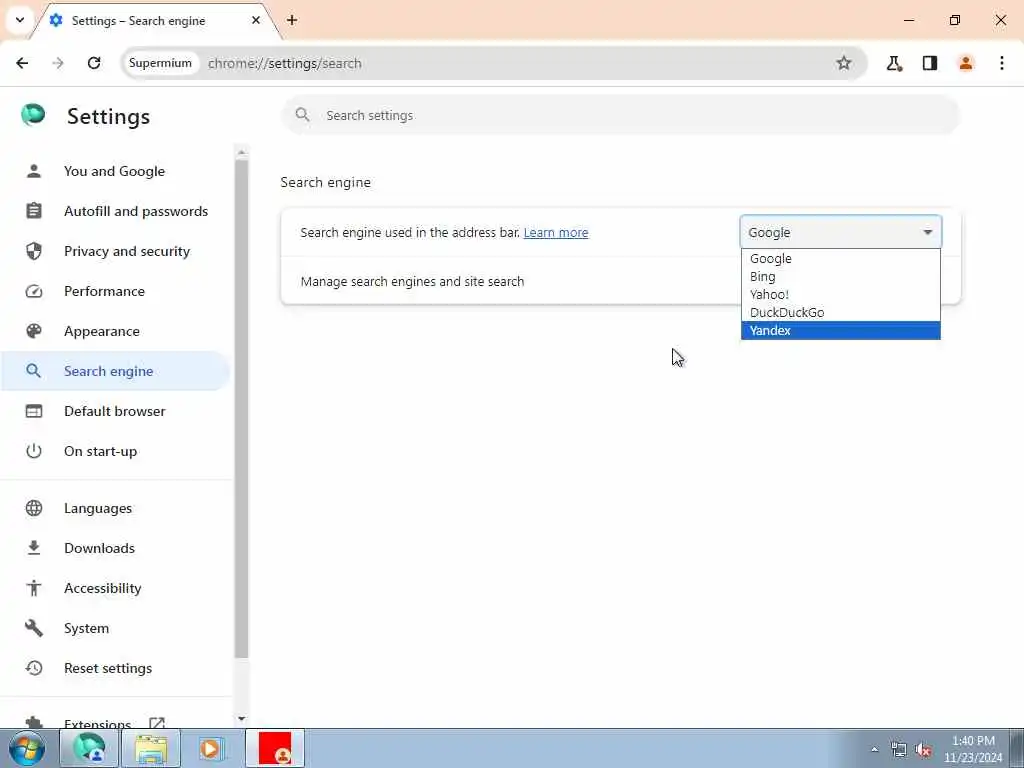1024x768 pixels.
Task: Choose Bing from the dropdown list
Action: click(x=840, y=276)
